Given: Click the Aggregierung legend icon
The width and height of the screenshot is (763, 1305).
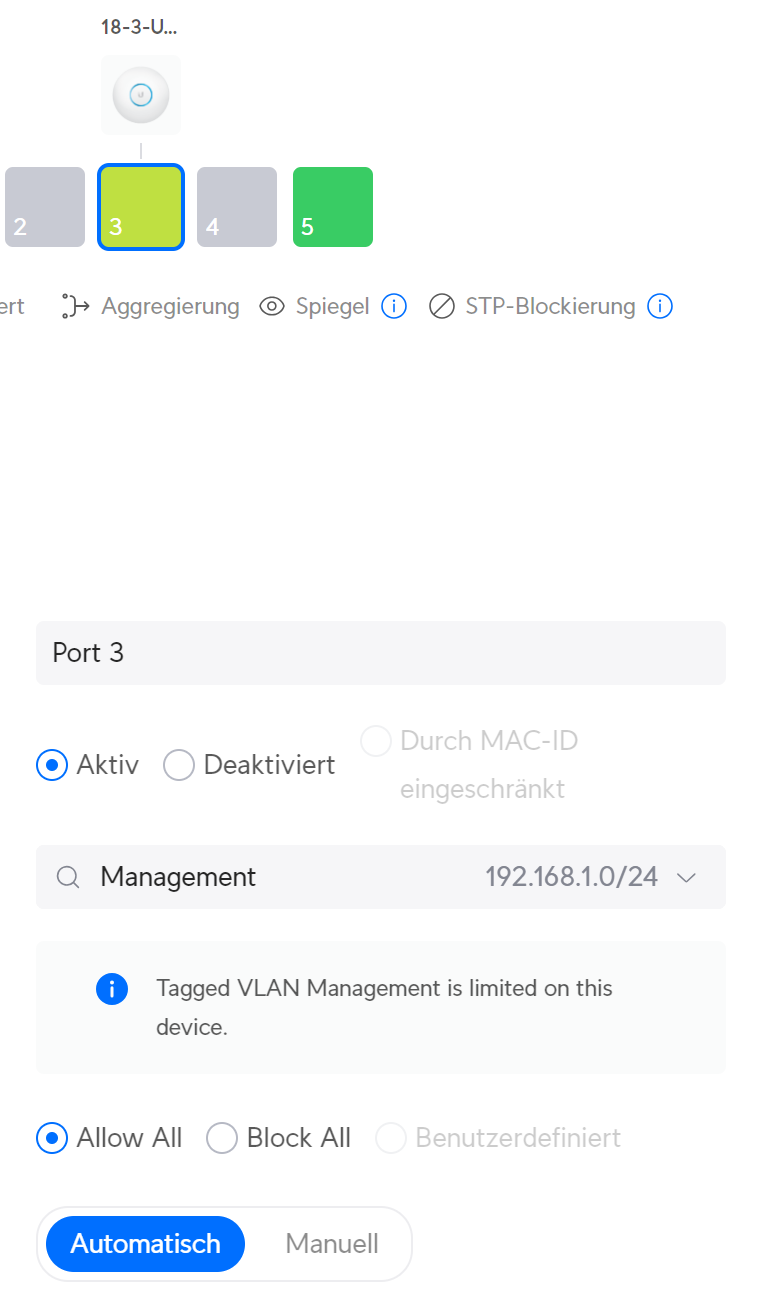Looking at the screenshot, I should (x=76, y=306).
